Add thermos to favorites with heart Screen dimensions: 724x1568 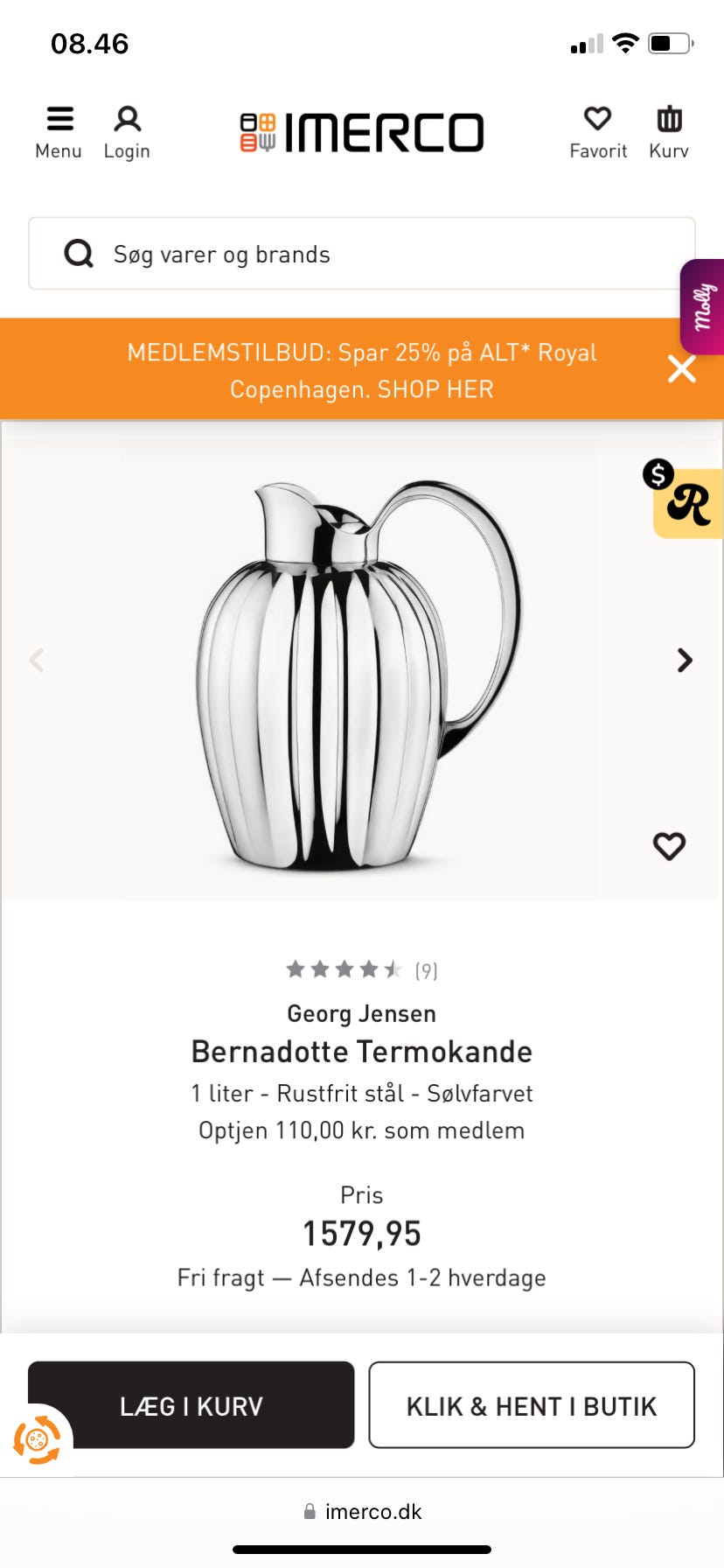669,845
